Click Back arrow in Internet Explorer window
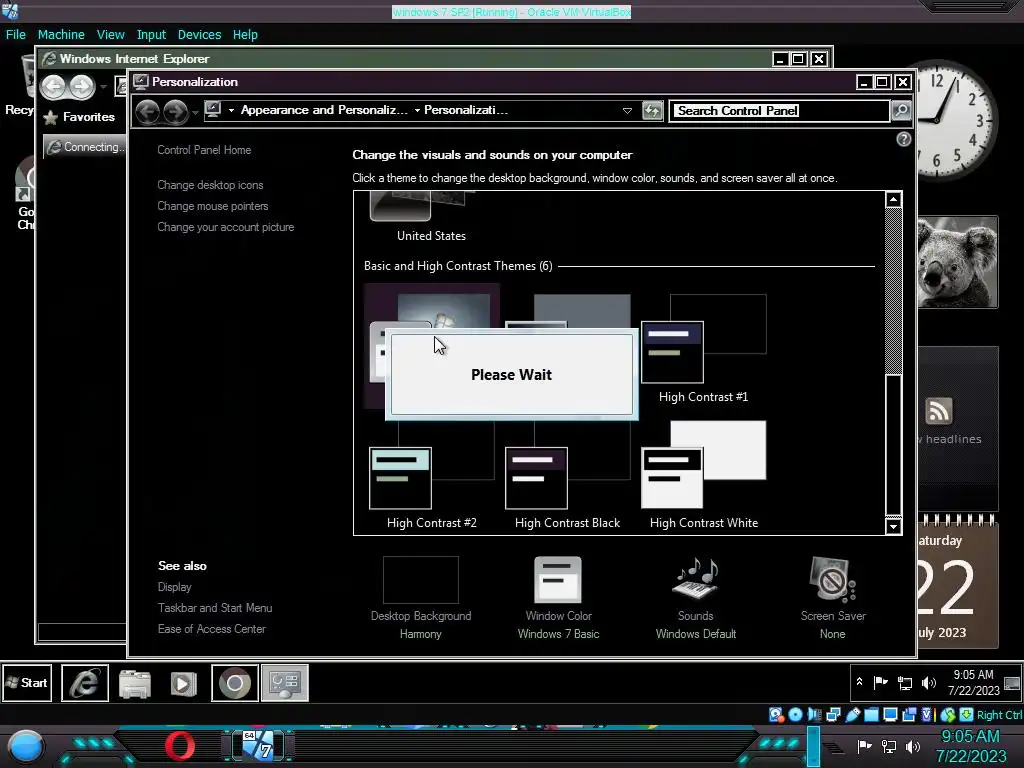 tap(54, 87)
